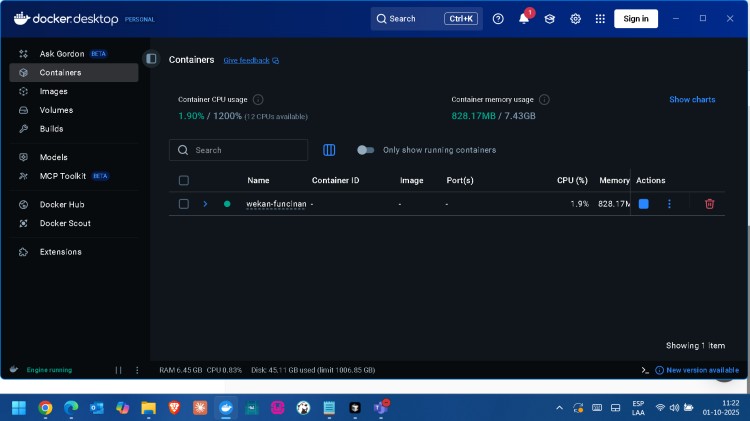Open the column display settings icon
The image size is (750, 421).
pos(329,150)
